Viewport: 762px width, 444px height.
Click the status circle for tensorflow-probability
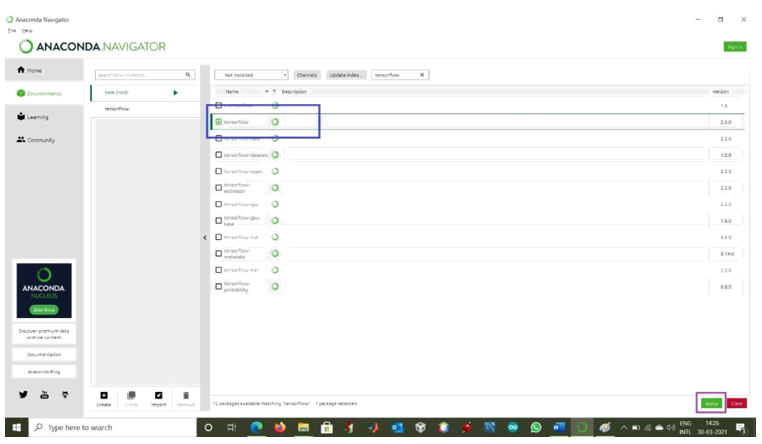275,287
